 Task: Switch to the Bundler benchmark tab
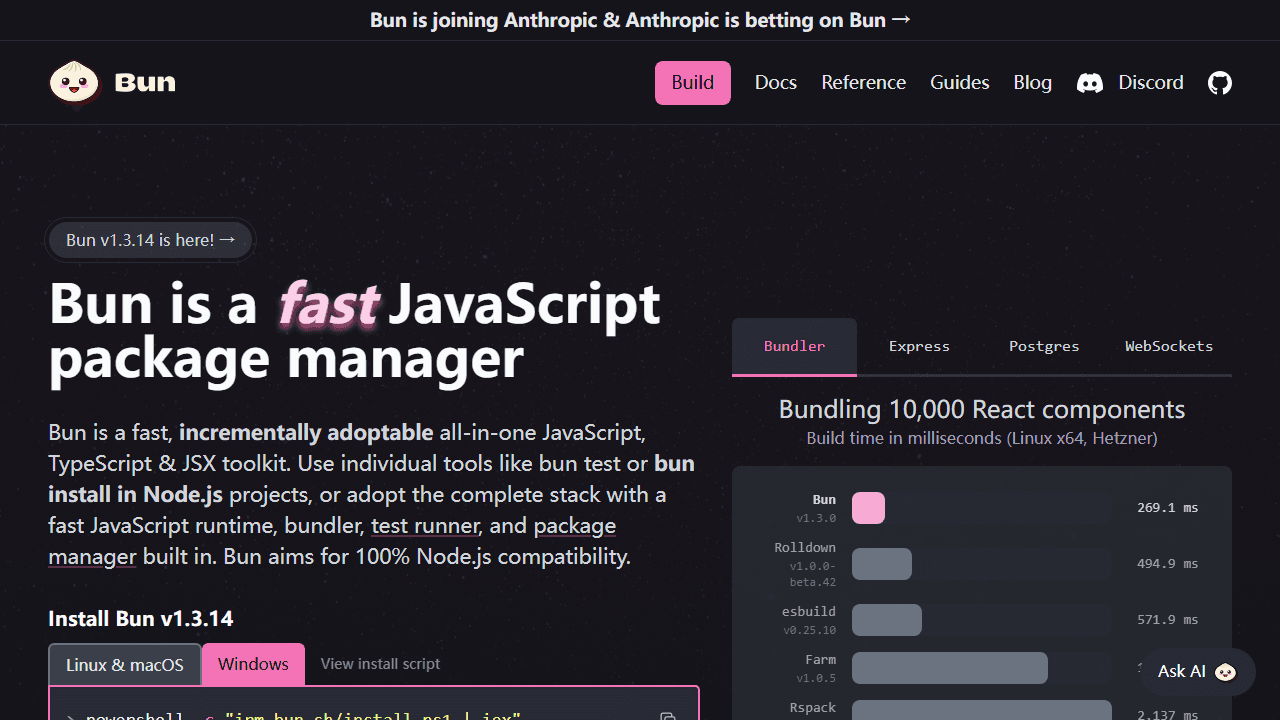(794, 346)
